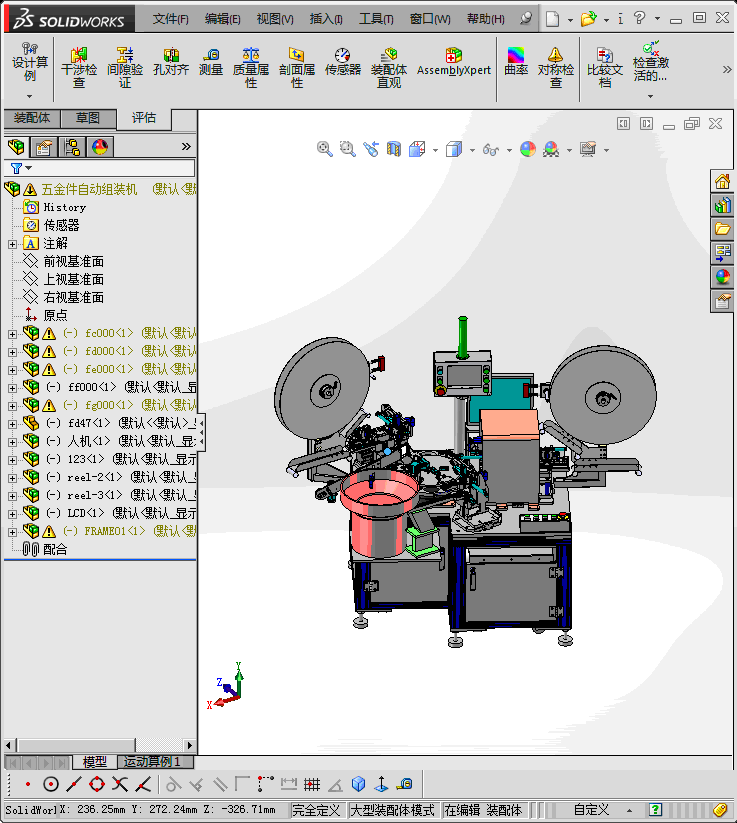The height and width of the screenshot is (823, 737).
Task: Open PropertyManager tab icon
Action: (x=44, y=147)
